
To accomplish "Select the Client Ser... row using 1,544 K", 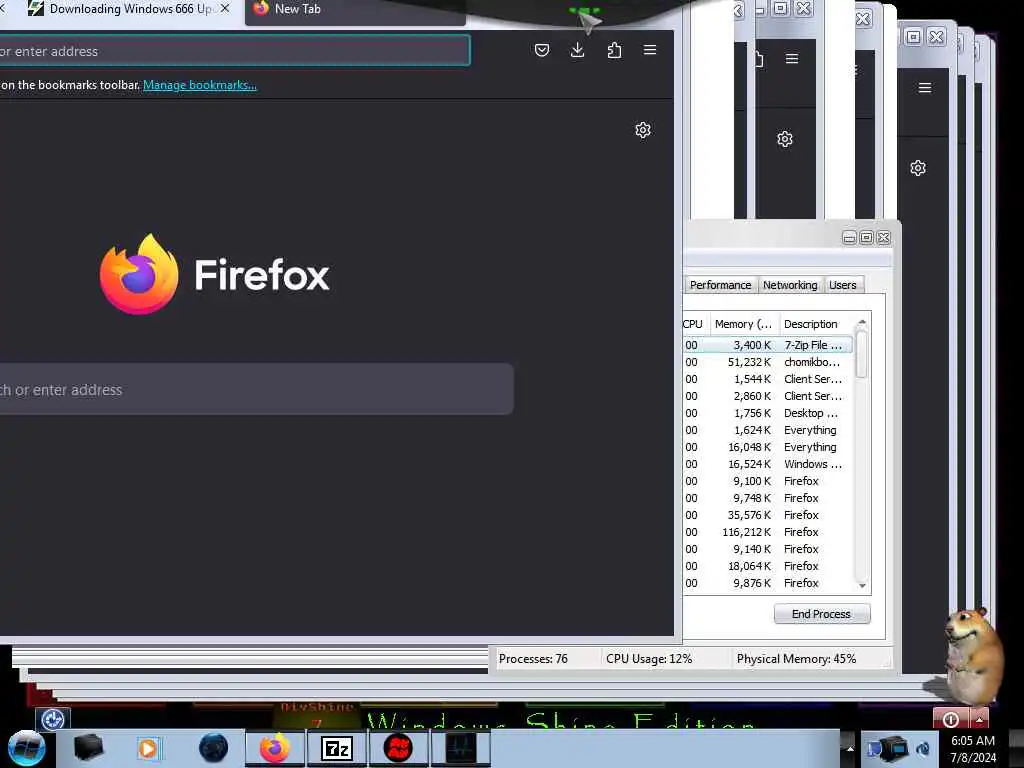I will [x=767, y=379].
